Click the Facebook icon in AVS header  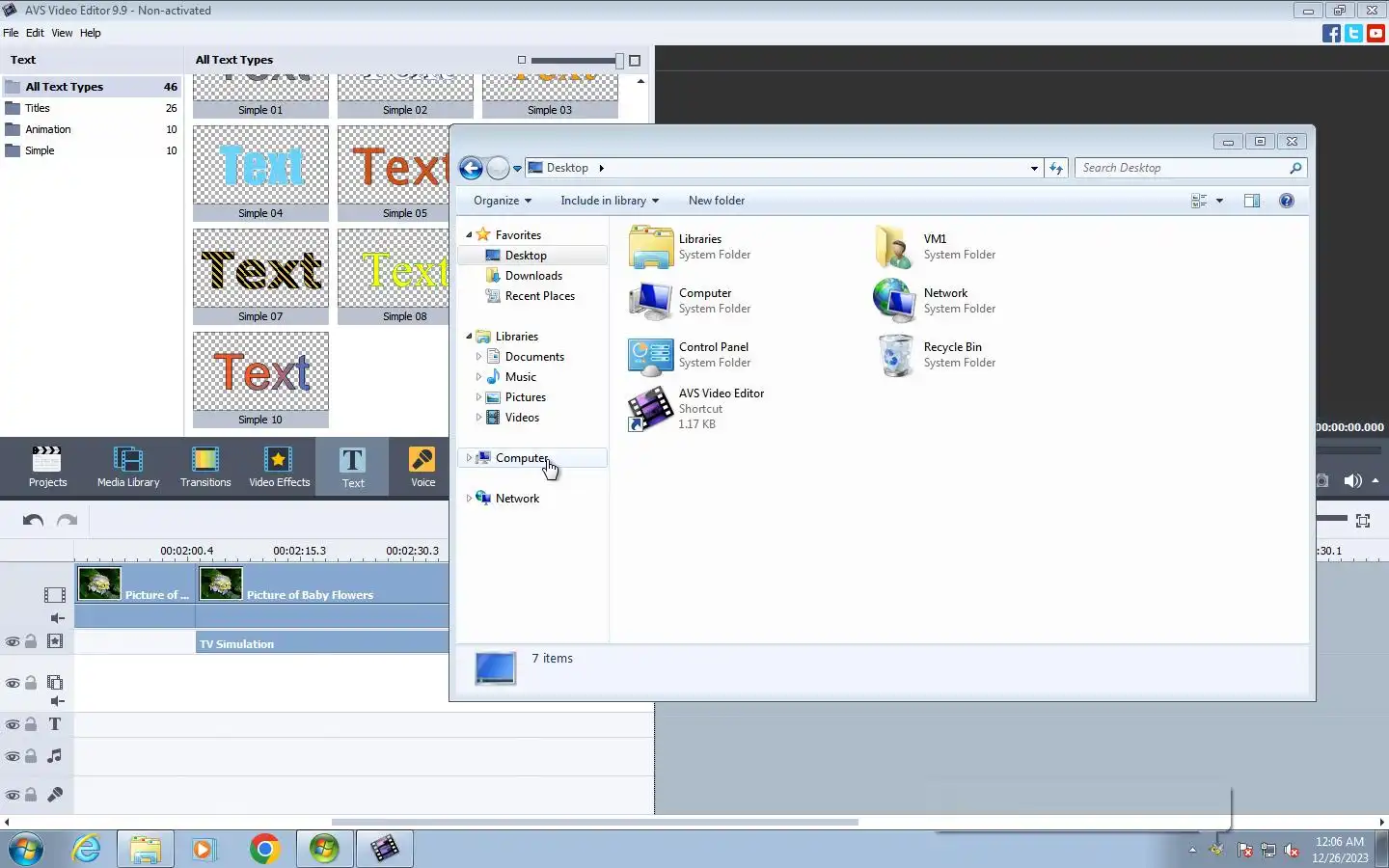[1331, 33]
